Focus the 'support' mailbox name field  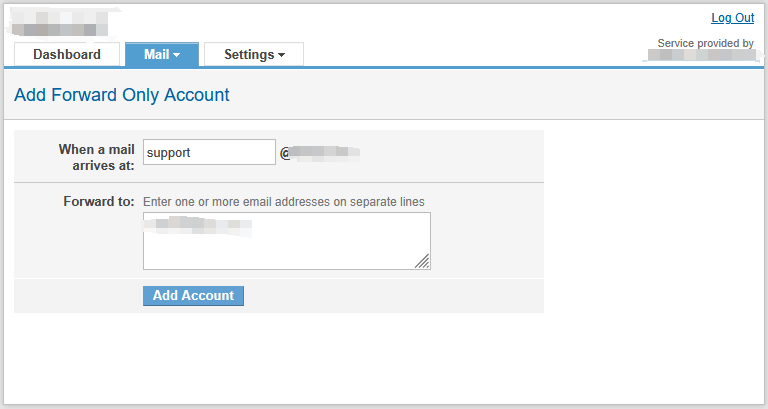tap(209, 152)
